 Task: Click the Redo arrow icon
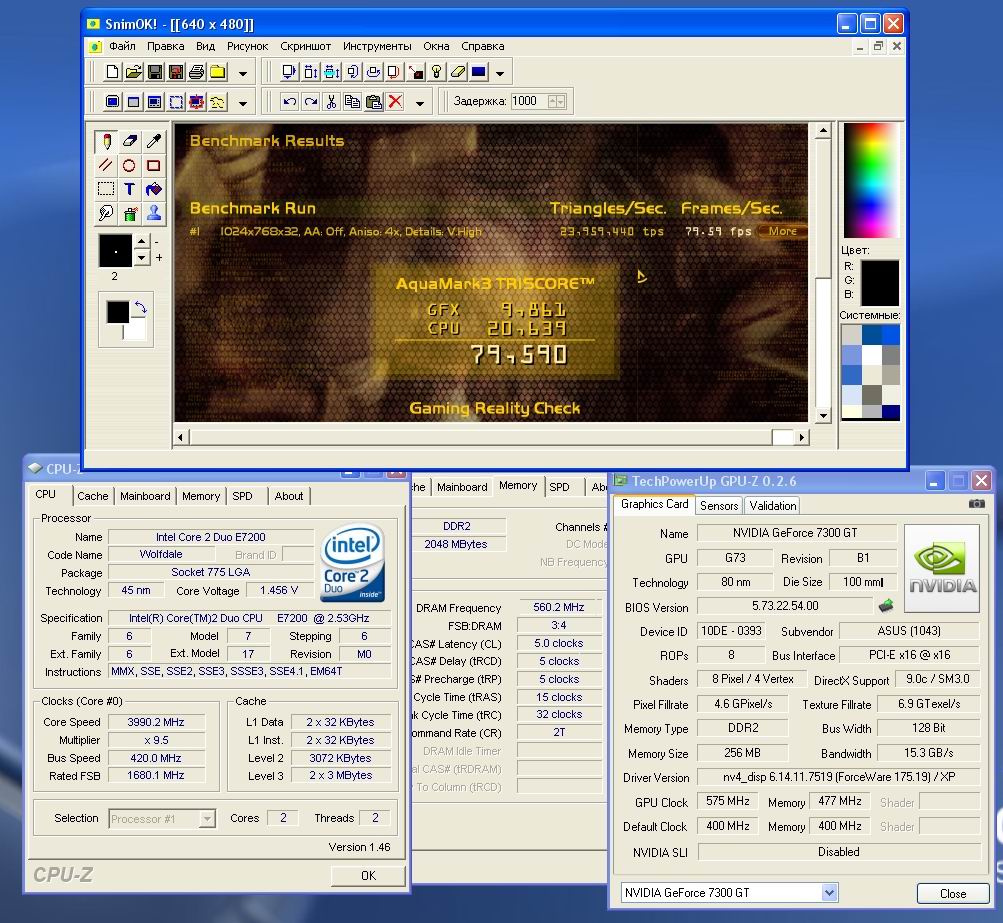(311, 102)
